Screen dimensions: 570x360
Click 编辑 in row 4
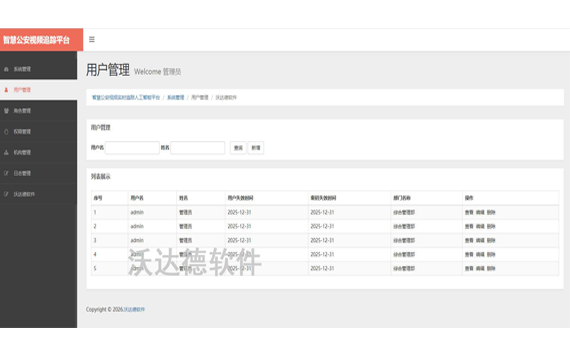click(x=480, y=255)
